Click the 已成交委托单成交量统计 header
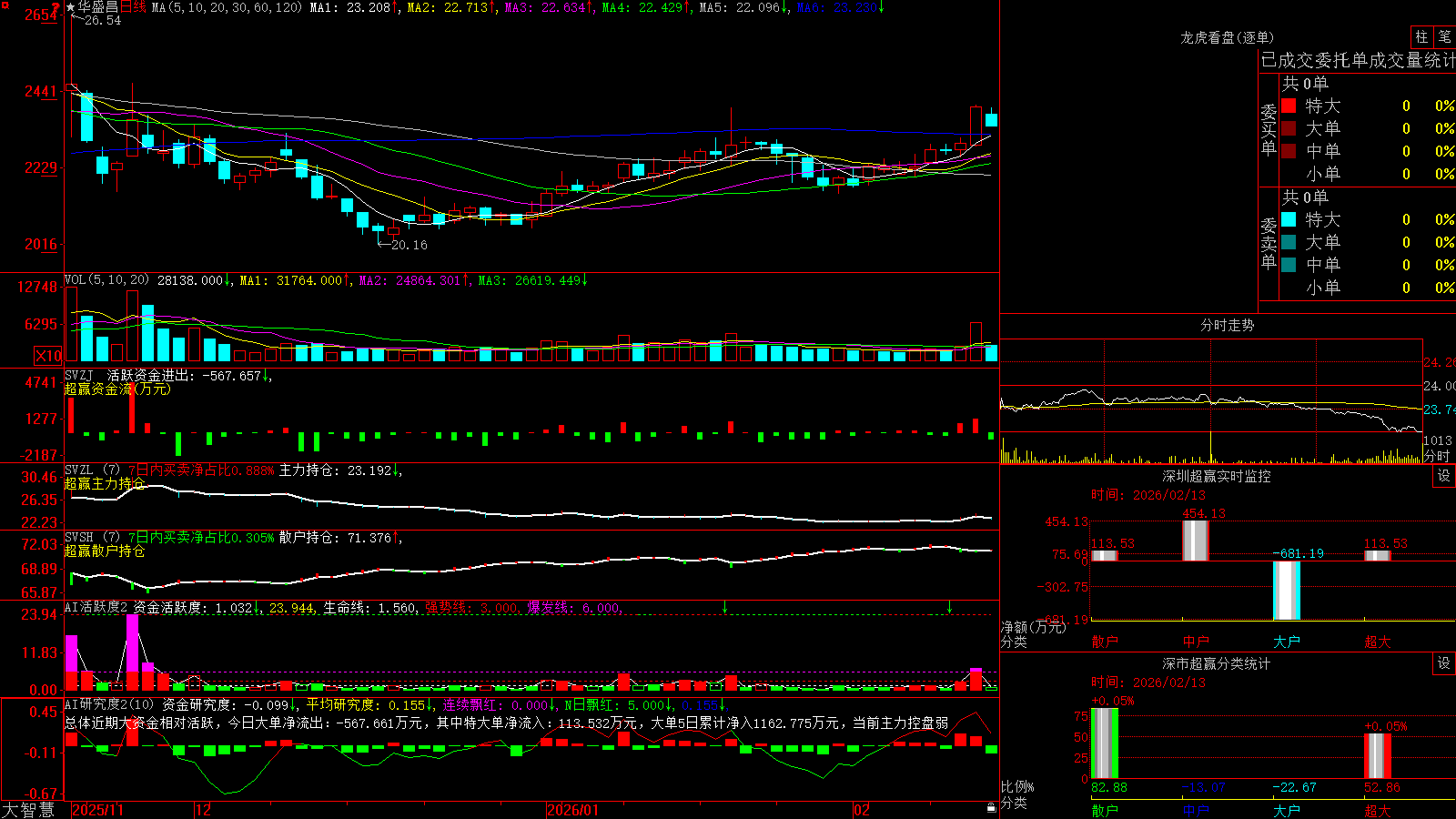Image resolution: width=1456 pixels, height=819 pixels. (x=1358, y=60)
